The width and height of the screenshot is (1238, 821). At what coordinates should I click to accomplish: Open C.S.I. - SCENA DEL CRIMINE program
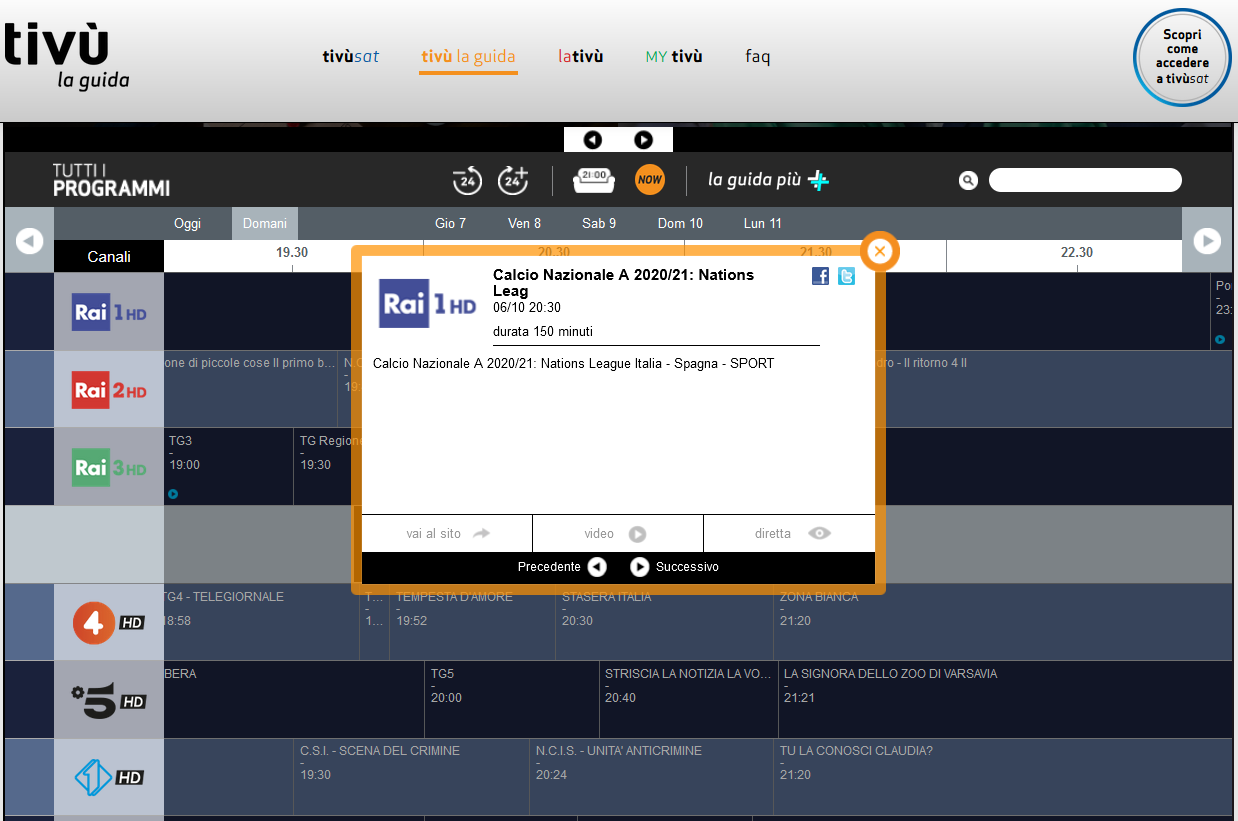pyautogui.click(x=411, y=777)
